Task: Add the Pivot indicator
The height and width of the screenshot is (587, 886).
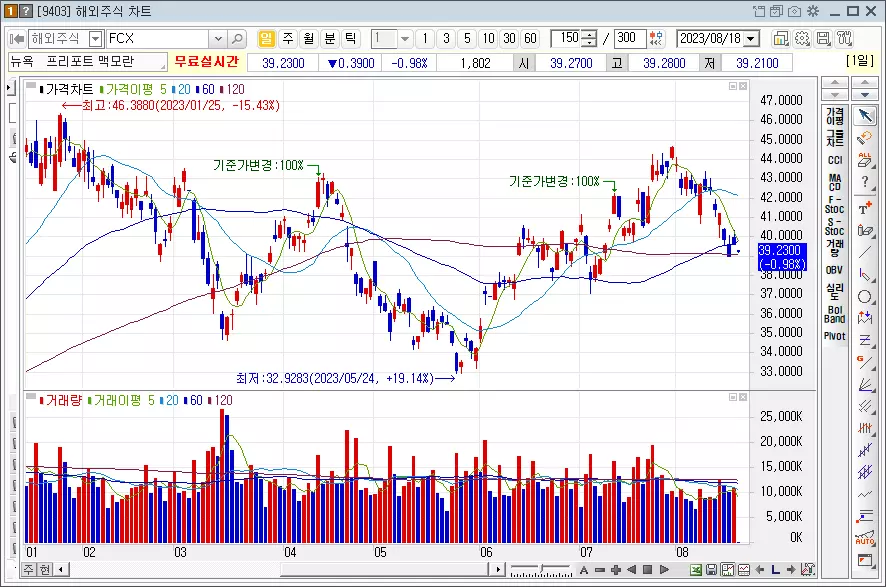Action: [834, 336]
